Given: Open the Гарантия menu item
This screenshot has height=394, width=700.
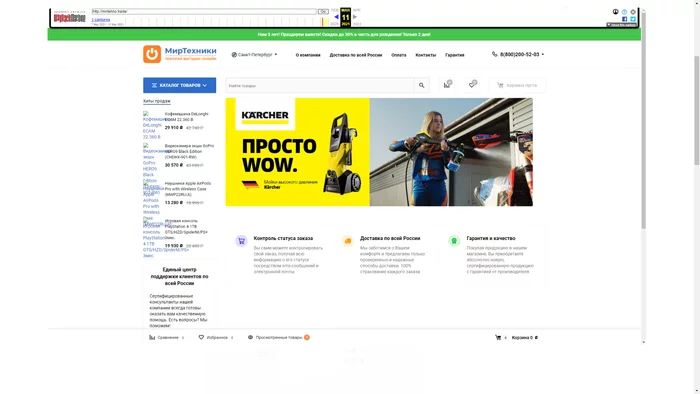Looking at the screenshot, I should pyautogui.click(x=454, y=55).
